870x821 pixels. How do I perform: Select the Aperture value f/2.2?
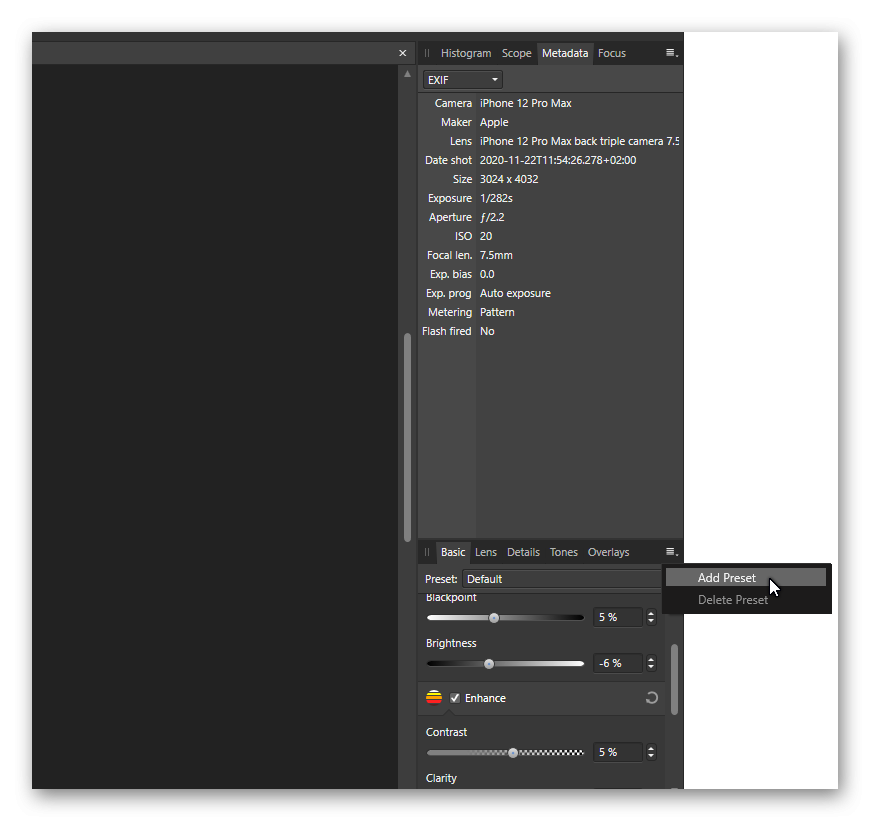tap(492, 217)
